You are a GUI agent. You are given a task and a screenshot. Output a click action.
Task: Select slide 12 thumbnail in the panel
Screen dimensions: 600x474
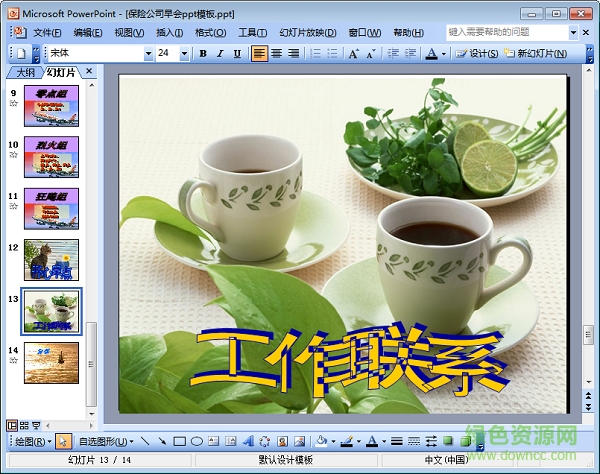click(x=51, y=261)
